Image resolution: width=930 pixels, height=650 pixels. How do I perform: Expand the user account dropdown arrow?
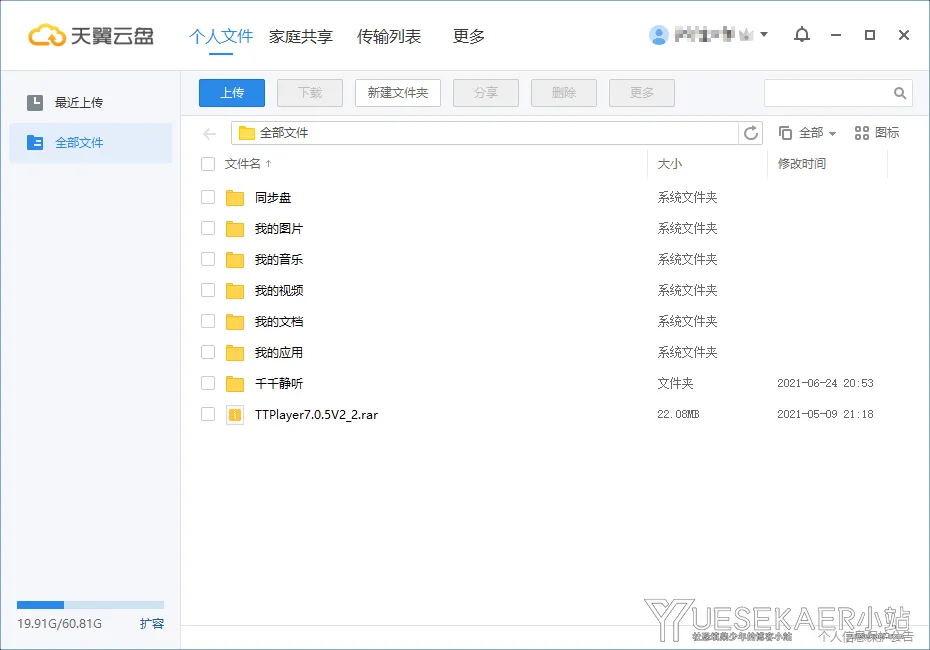[x=764, y=34]
